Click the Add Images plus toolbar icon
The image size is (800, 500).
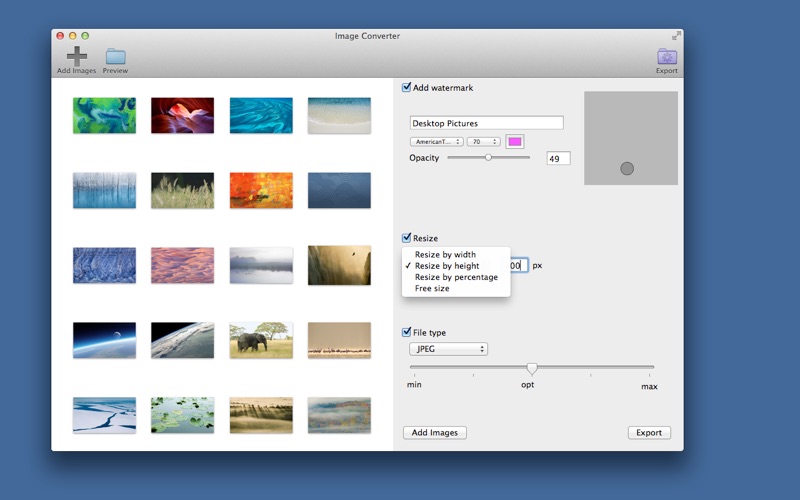[x=77, y=56]
